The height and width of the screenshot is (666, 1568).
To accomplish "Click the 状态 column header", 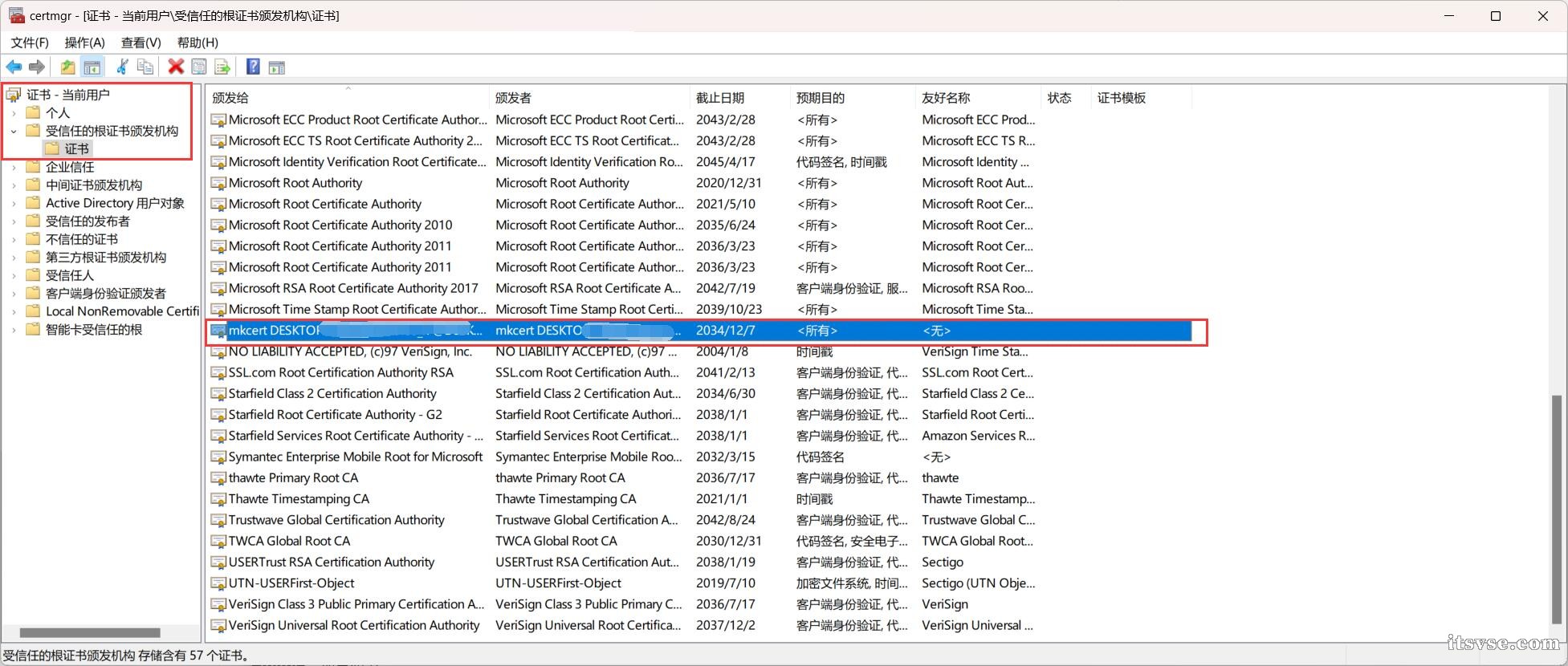I will tap(1065, 98).
